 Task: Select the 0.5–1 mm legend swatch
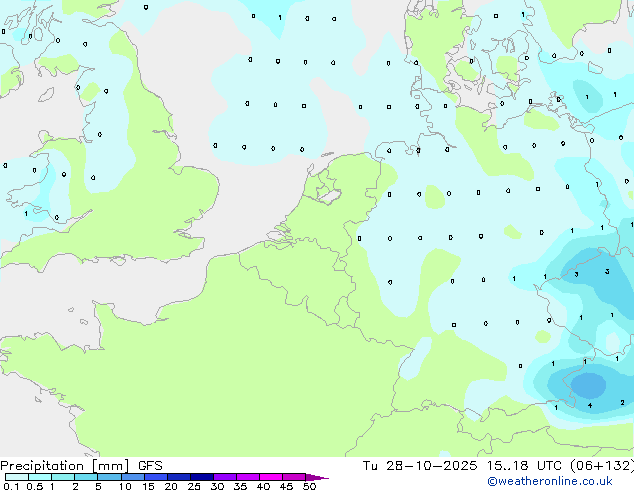click(x=40, y=477)
